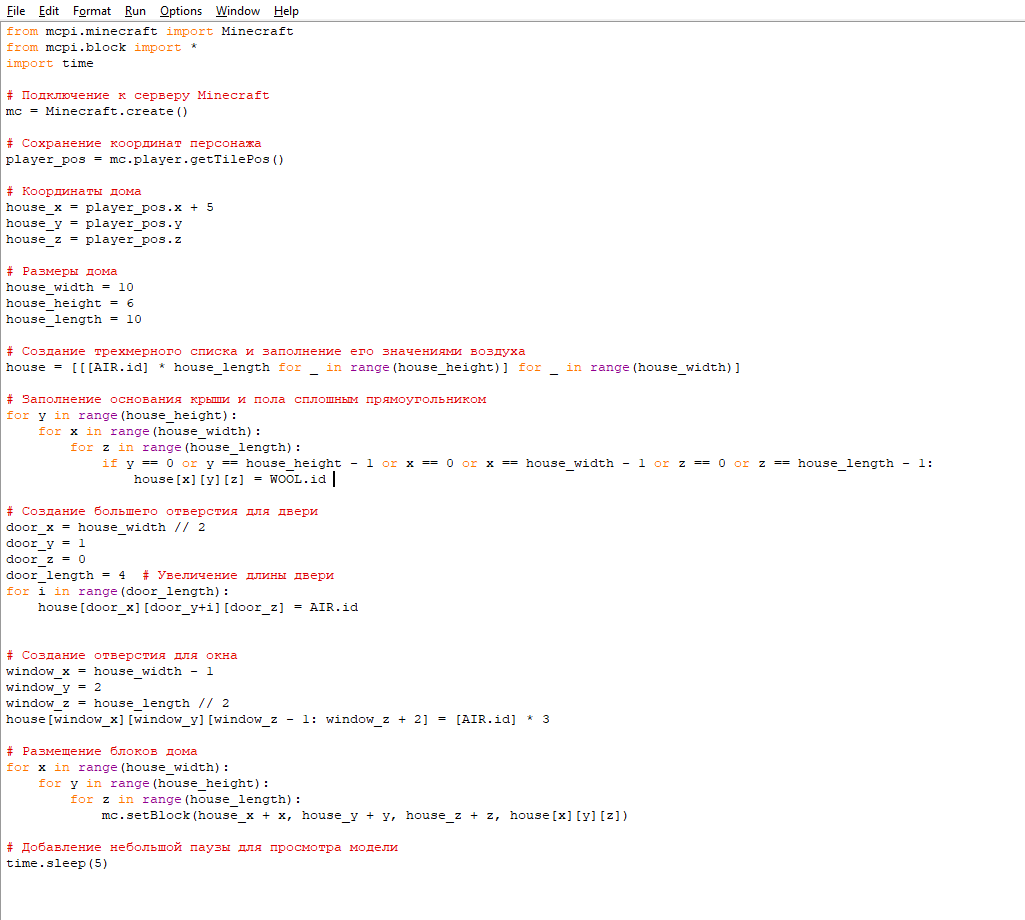Image resolution: width=1025 pixels, height=920 pixels.
Task: Click line 'house_x = player_pos.x + 5'
Action: pyautogui.click(x=110, y=207)
